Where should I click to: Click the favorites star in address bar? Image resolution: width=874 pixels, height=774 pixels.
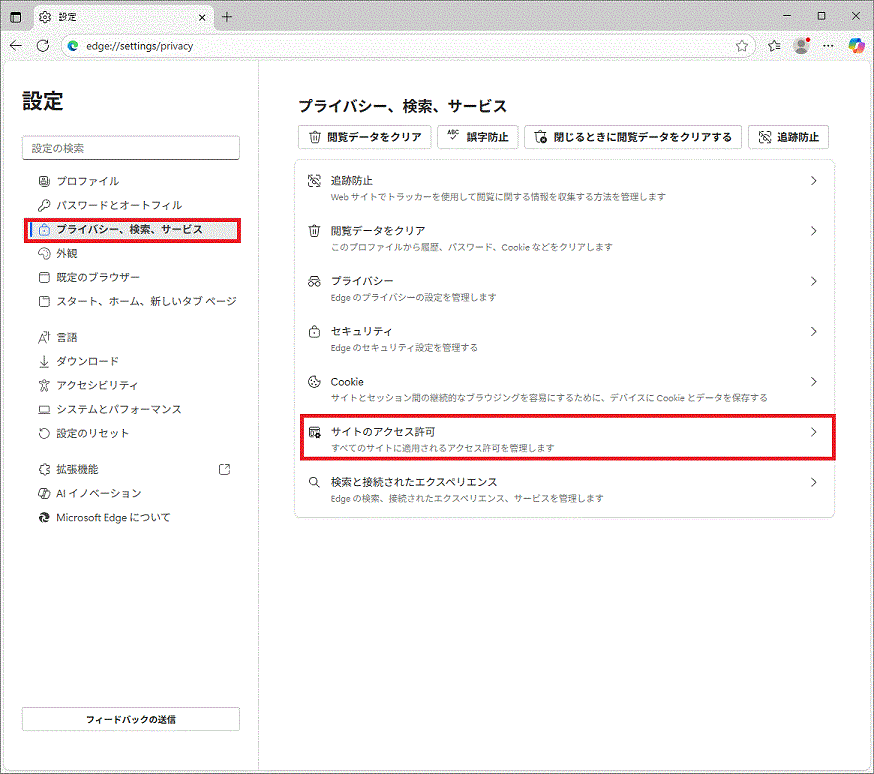point(742,46)
